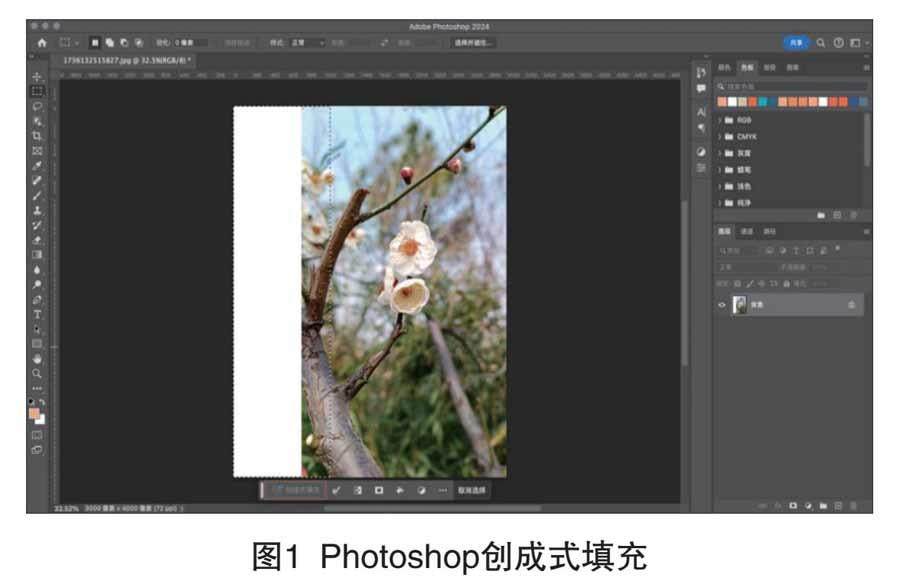The width and height of the screenshot is (900, 588).
Task: Pick the first recent swatch (light orange)
Action: click(722, 102)
